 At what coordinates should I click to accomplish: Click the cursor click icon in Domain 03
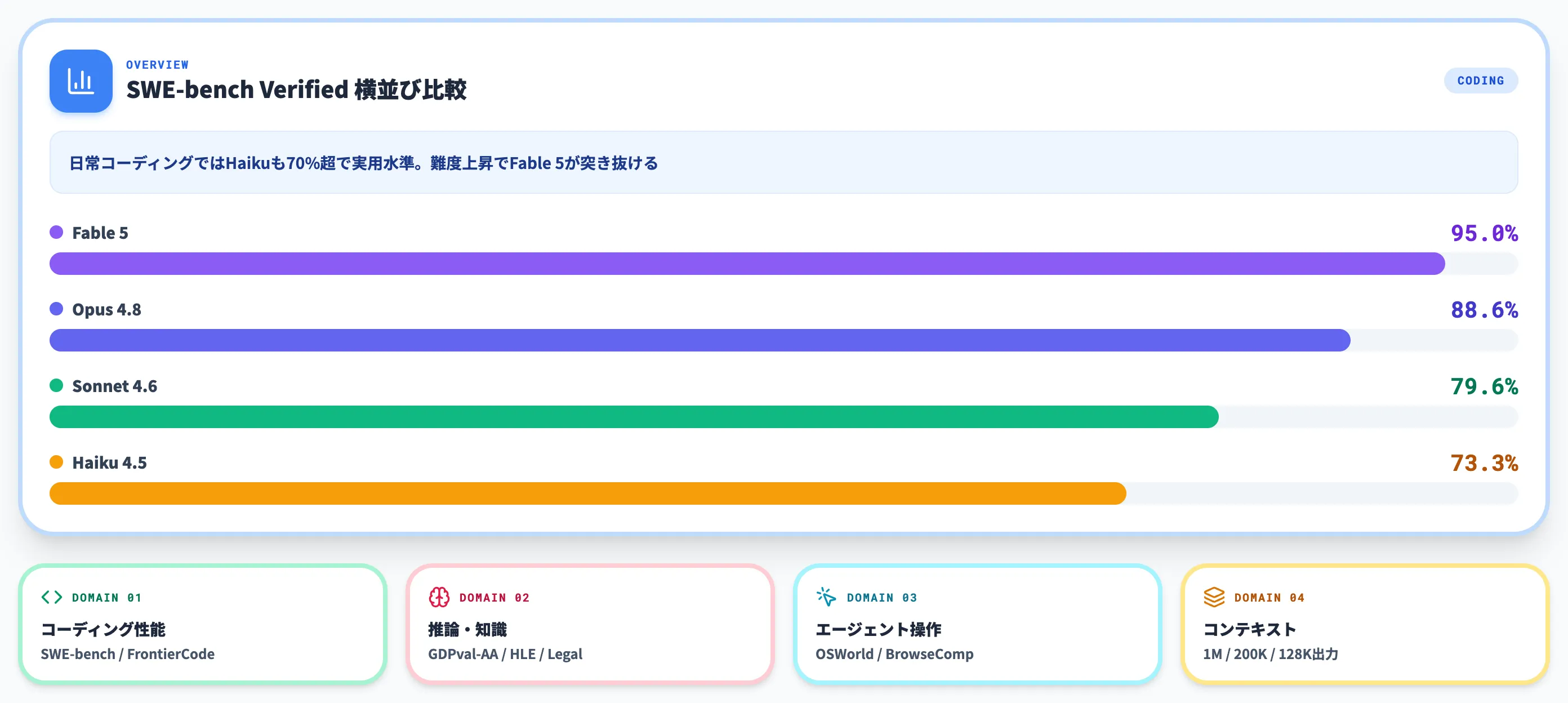coord(826,597)
